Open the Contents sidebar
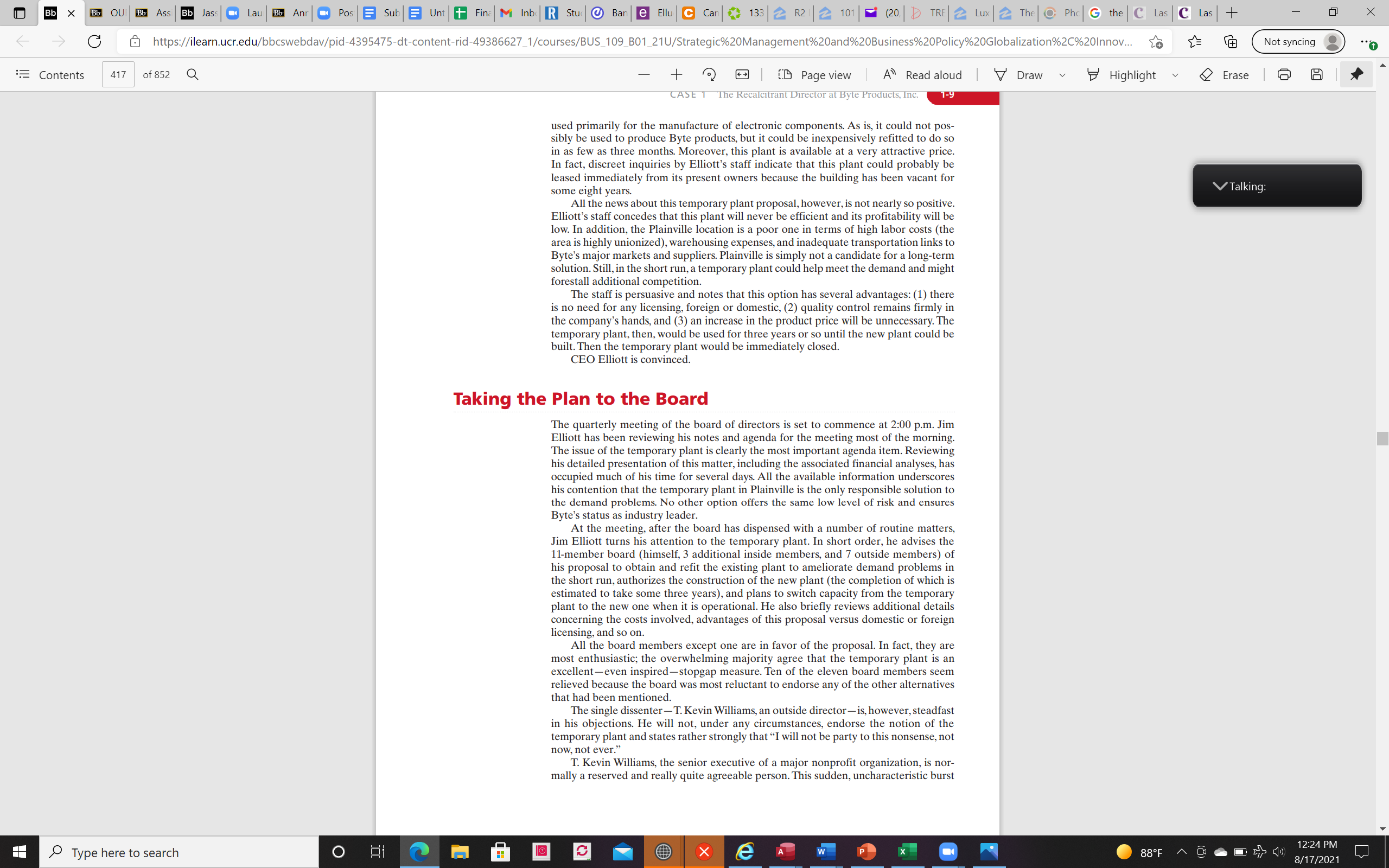The width and height of the screenshot is (1389, 868). 50,75
